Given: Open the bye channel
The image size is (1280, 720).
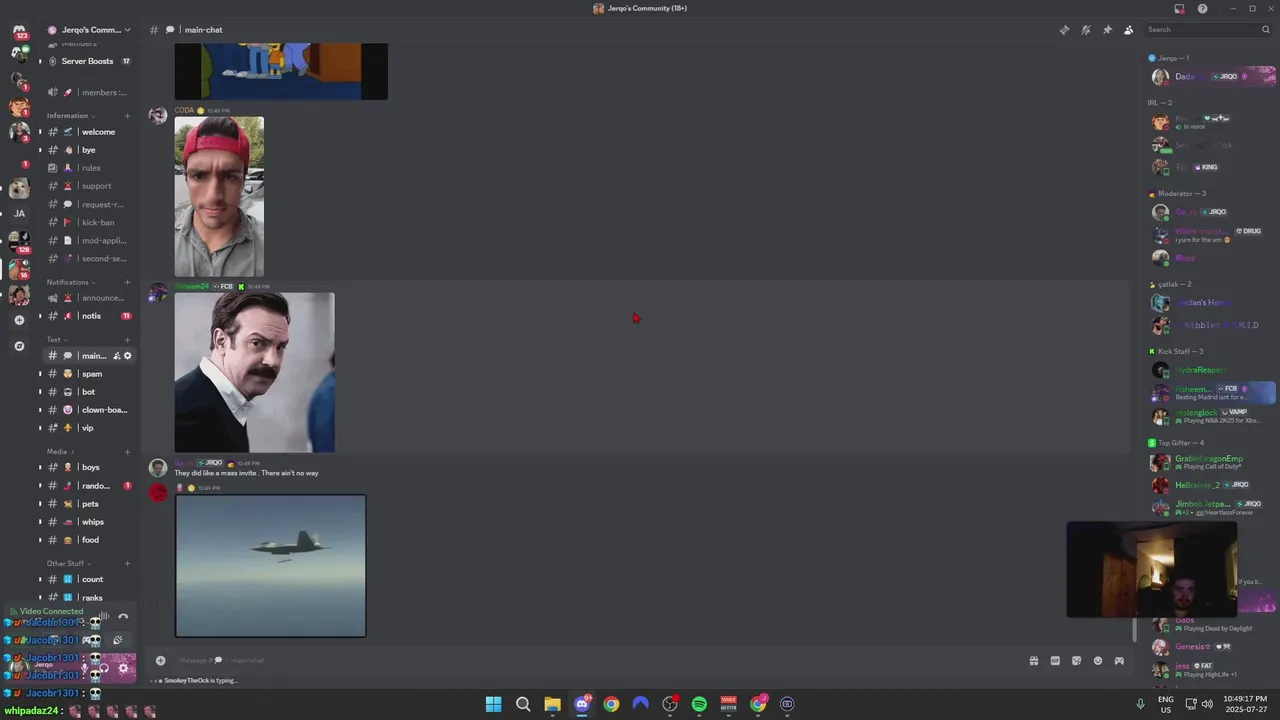Looking at the screenshot, I should click(88, 150).
